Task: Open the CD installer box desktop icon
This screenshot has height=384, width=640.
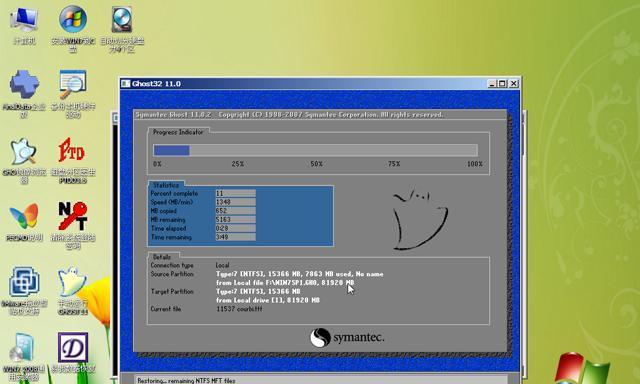Action: [24, 356]
